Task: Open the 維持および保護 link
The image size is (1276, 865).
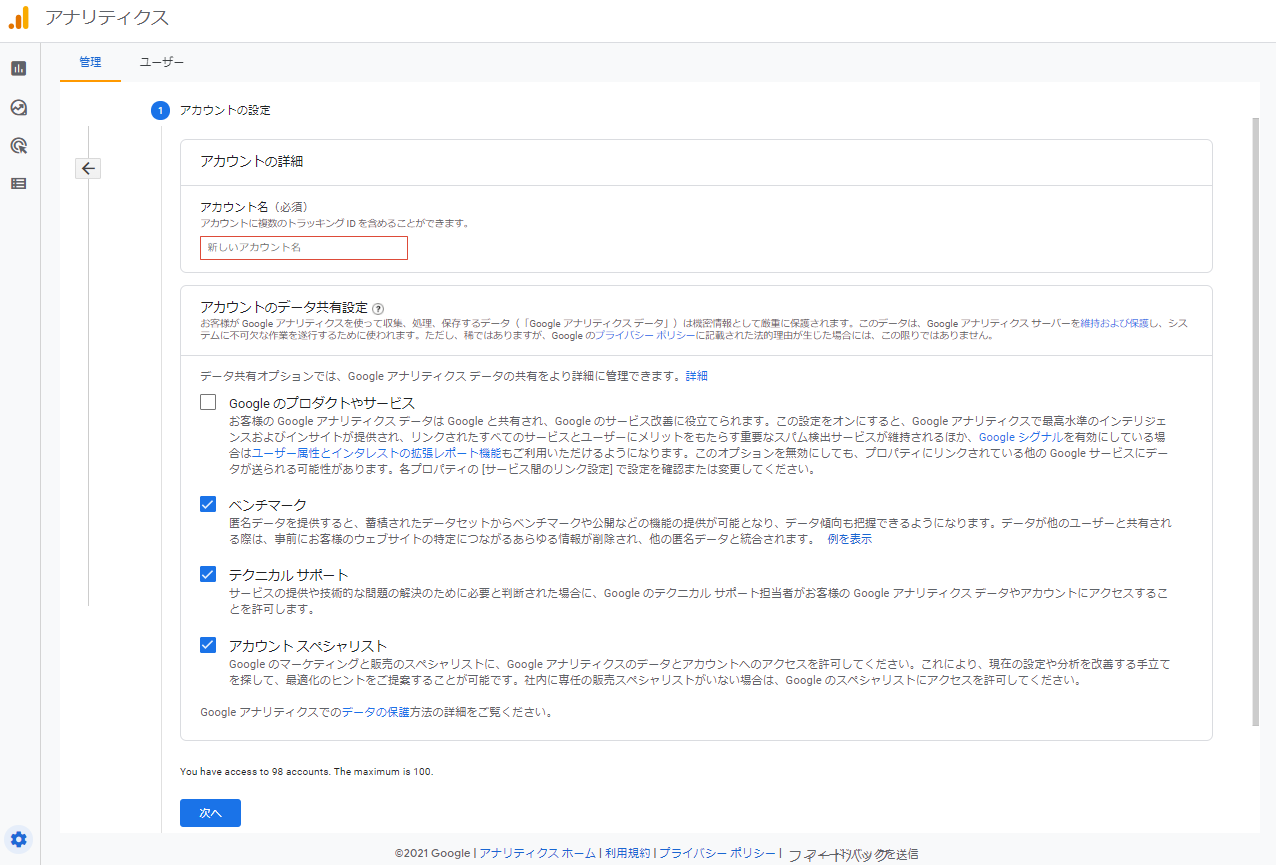Action: (x=1115, y=324)
